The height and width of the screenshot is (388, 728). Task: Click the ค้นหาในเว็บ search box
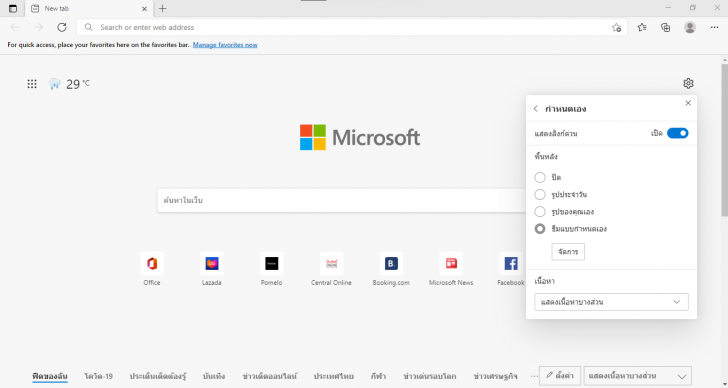[342, 200]
